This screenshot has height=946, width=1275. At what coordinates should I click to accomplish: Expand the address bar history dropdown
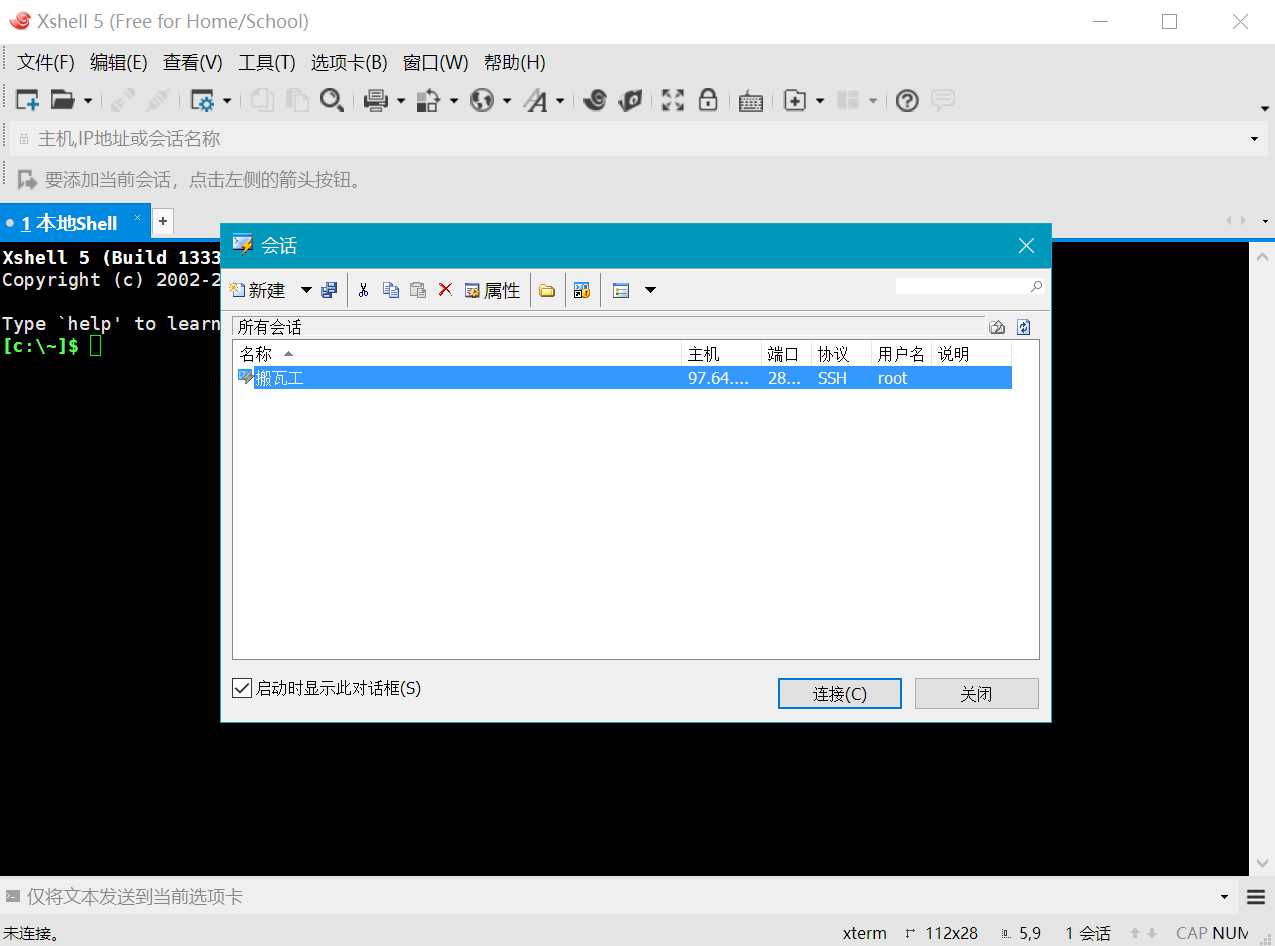pos(1255,139)
